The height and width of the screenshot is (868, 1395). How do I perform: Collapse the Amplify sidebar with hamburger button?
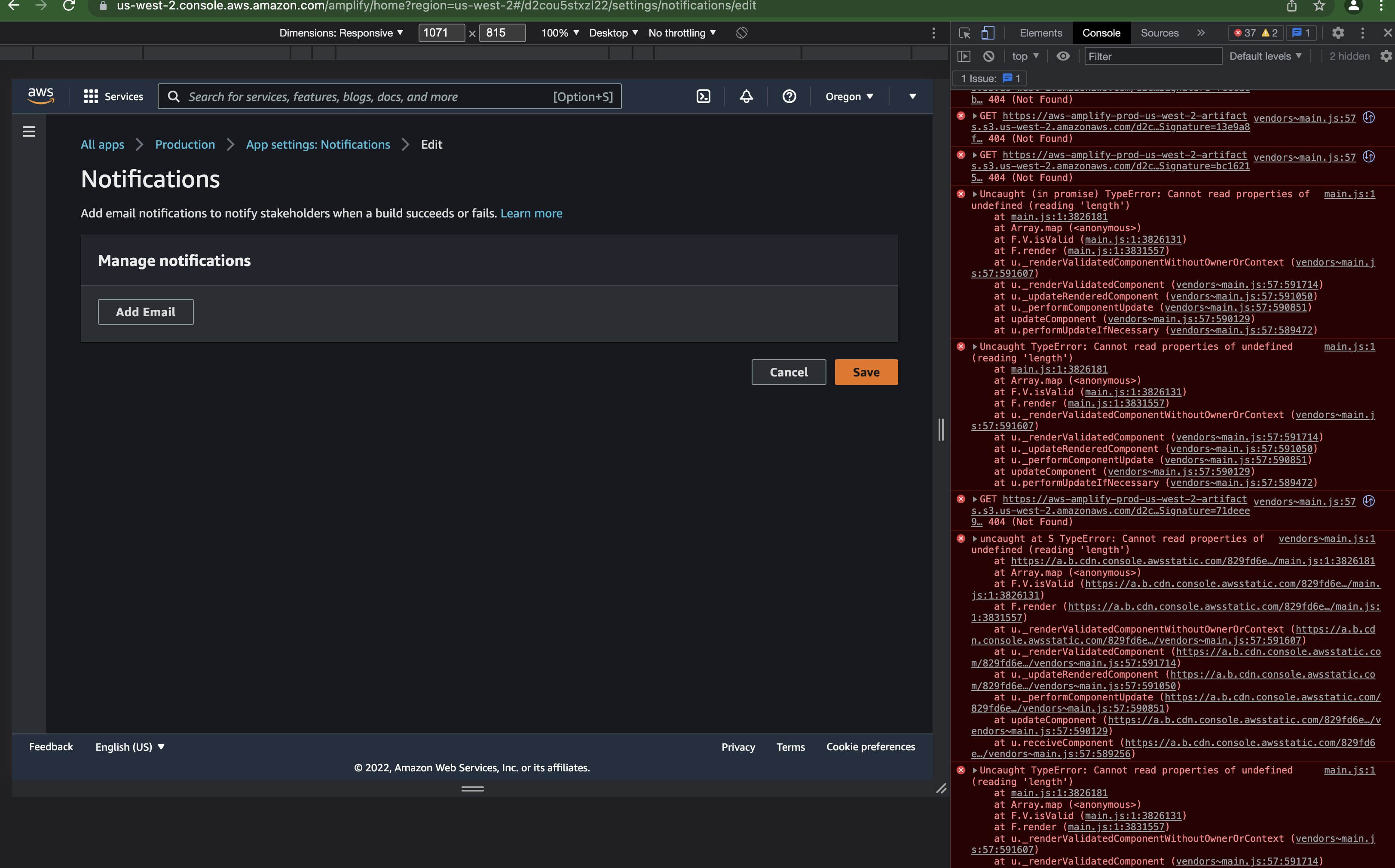tap(29, 131)
